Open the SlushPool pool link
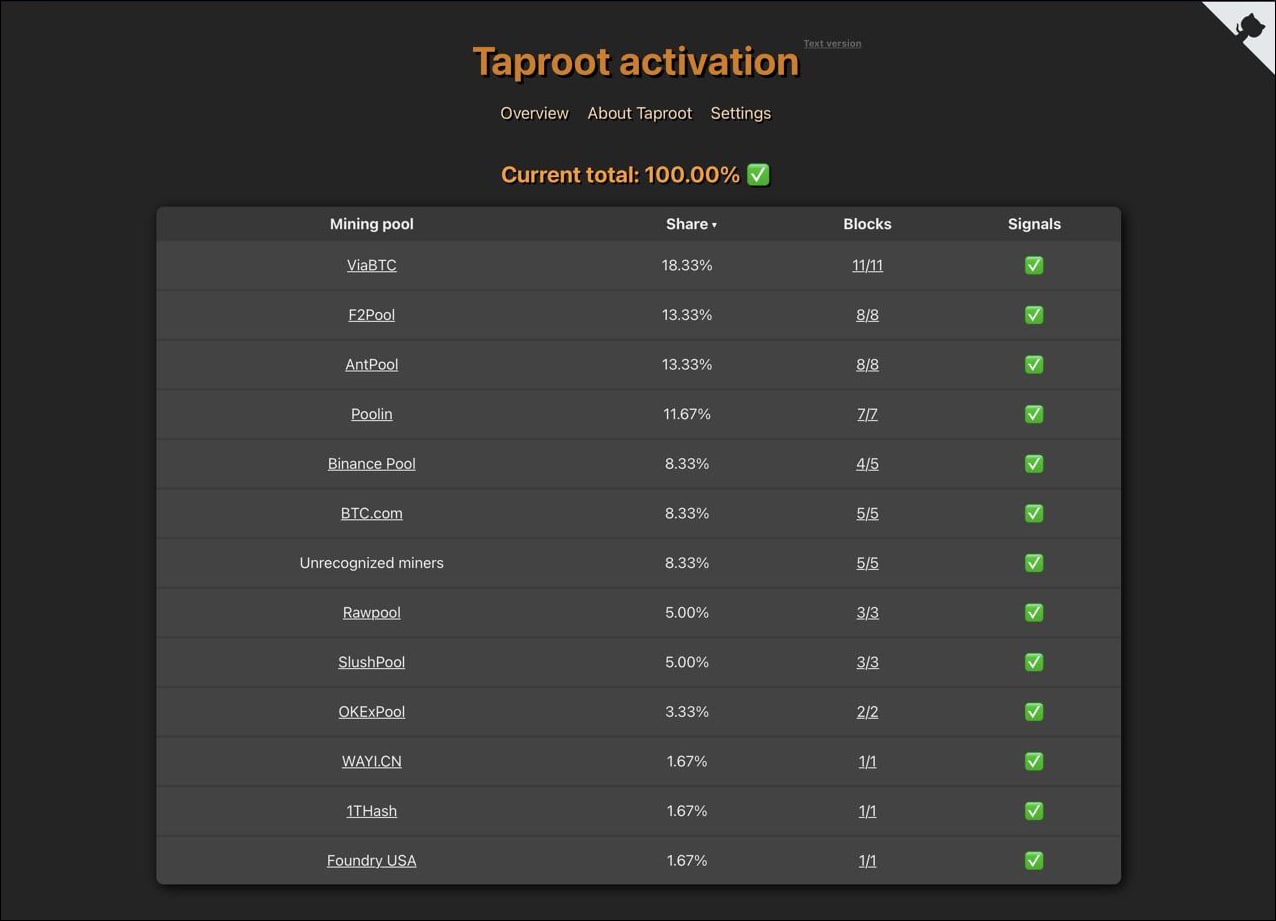Viewport: 1276px width, 921px height. coord(372,662)
